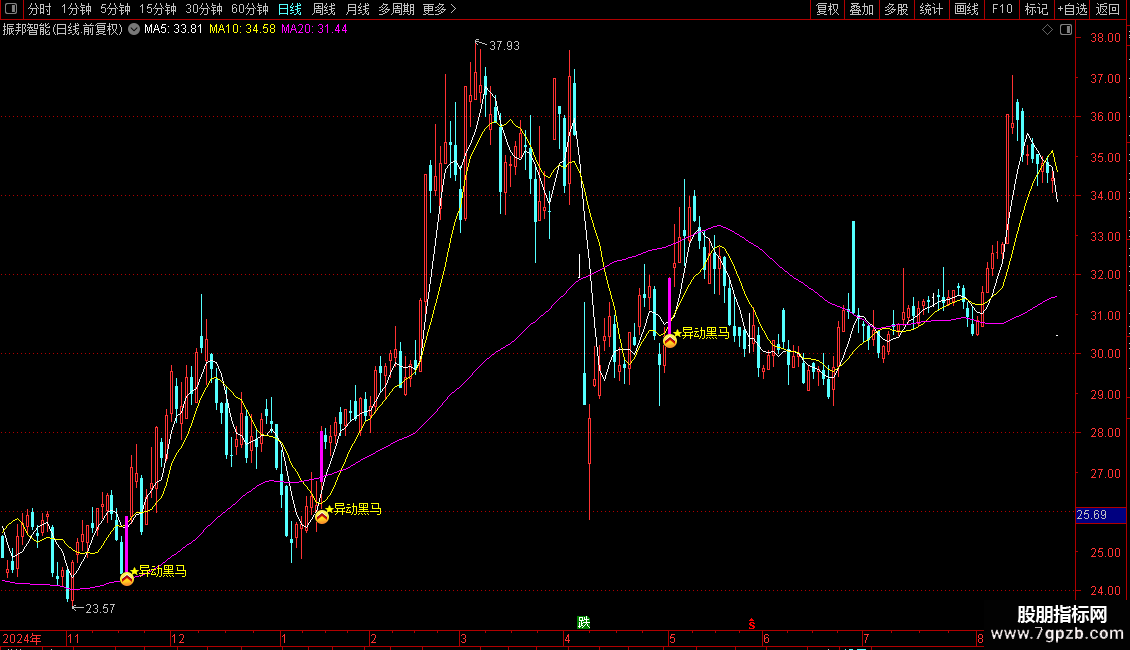
Task: Expand the indicator dropdown next to 振邦智能
Action: (x=134, y=29)
